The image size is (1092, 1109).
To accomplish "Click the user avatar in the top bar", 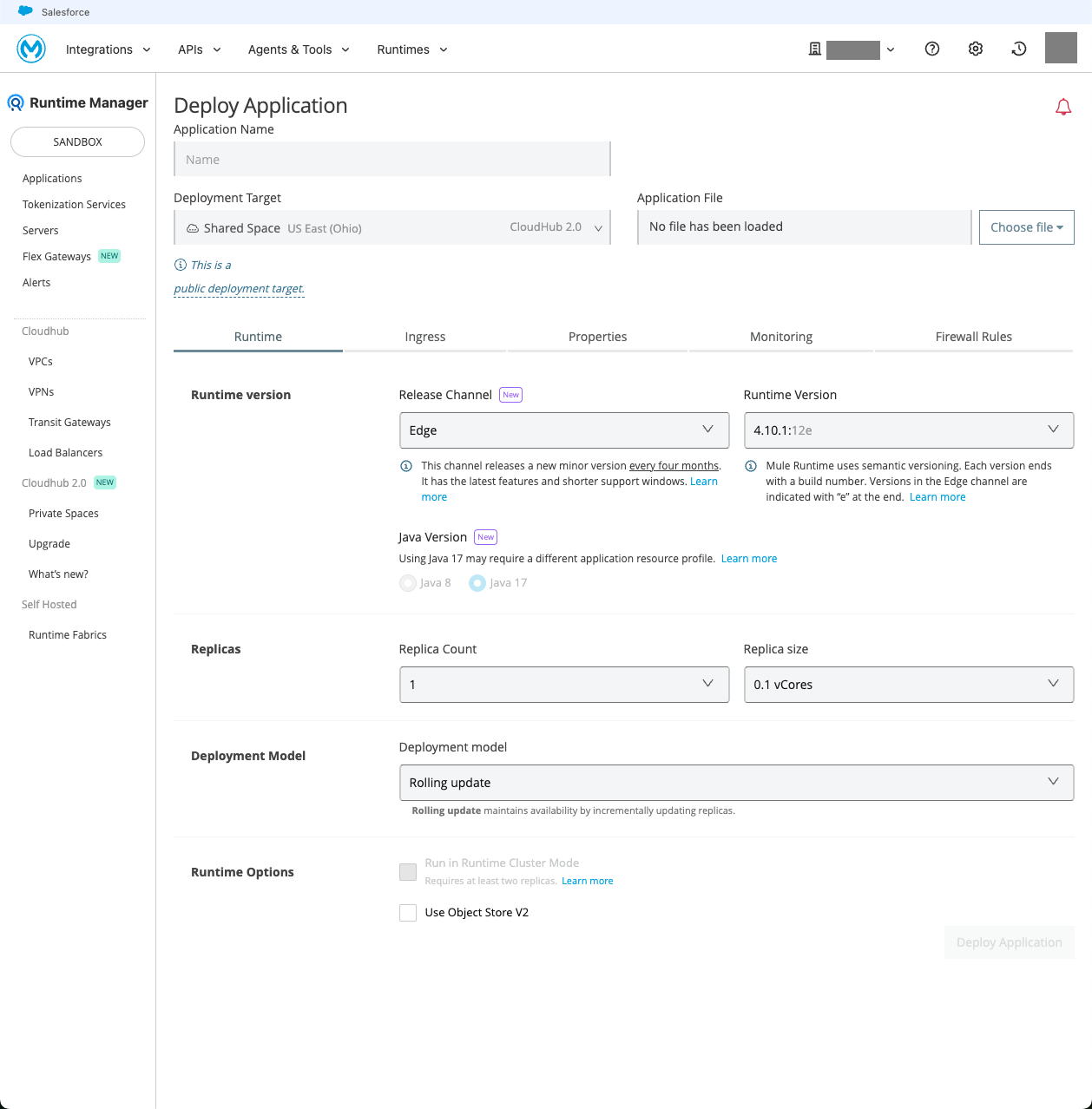I will (x=1061, y=48).
